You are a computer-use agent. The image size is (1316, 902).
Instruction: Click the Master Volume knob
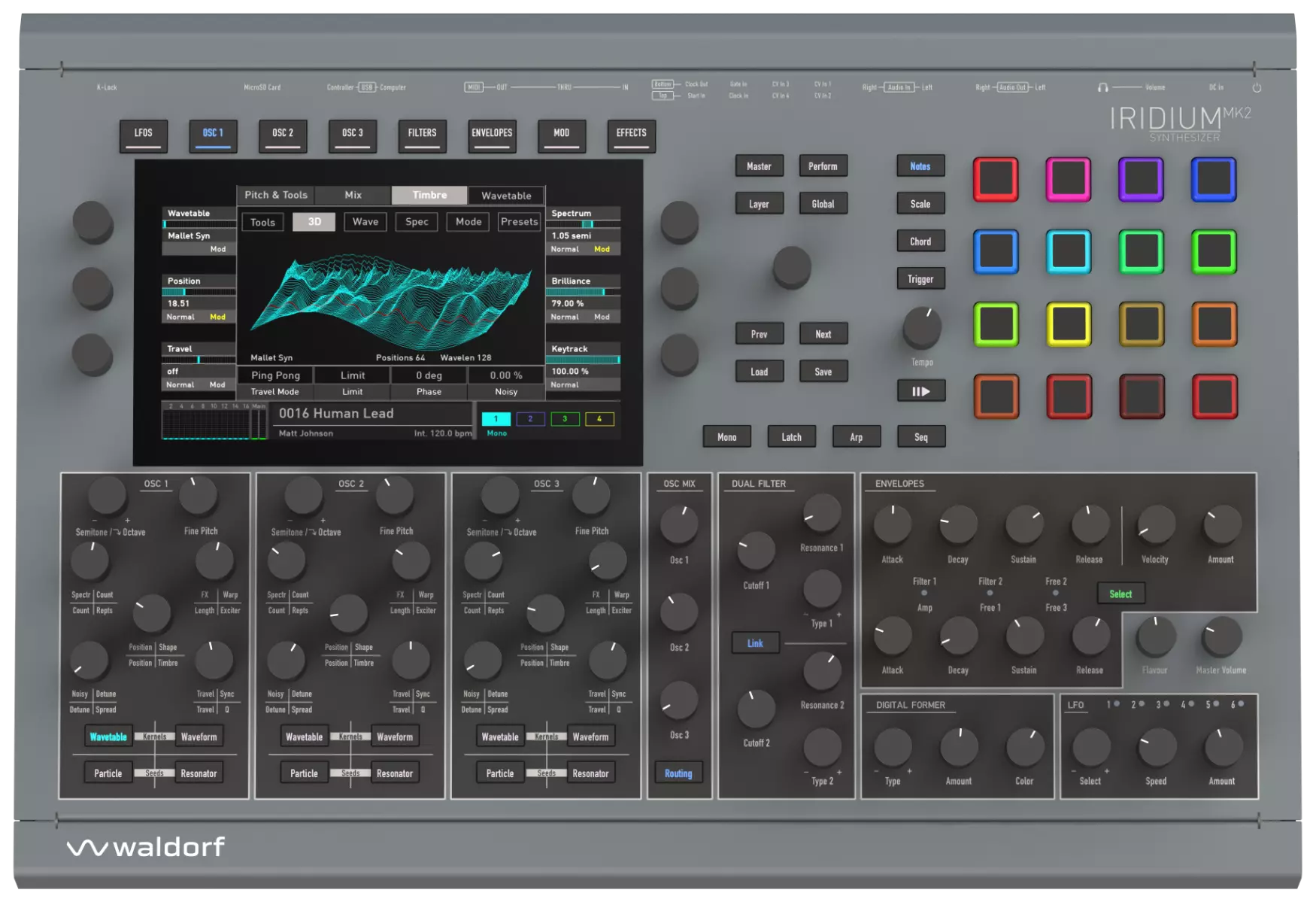[1221, 636]
